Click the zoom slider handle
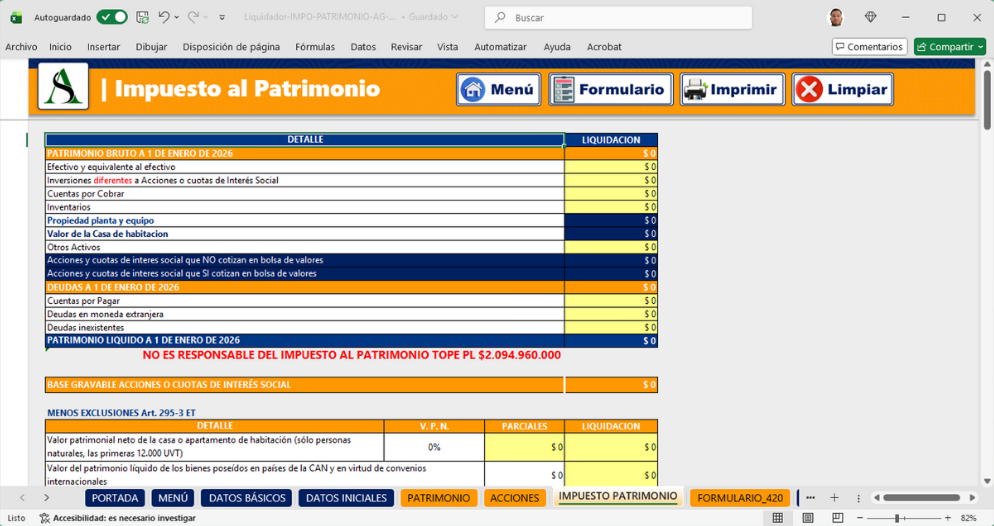The height and width of the screenshot is (526, 994). (897, 518)
